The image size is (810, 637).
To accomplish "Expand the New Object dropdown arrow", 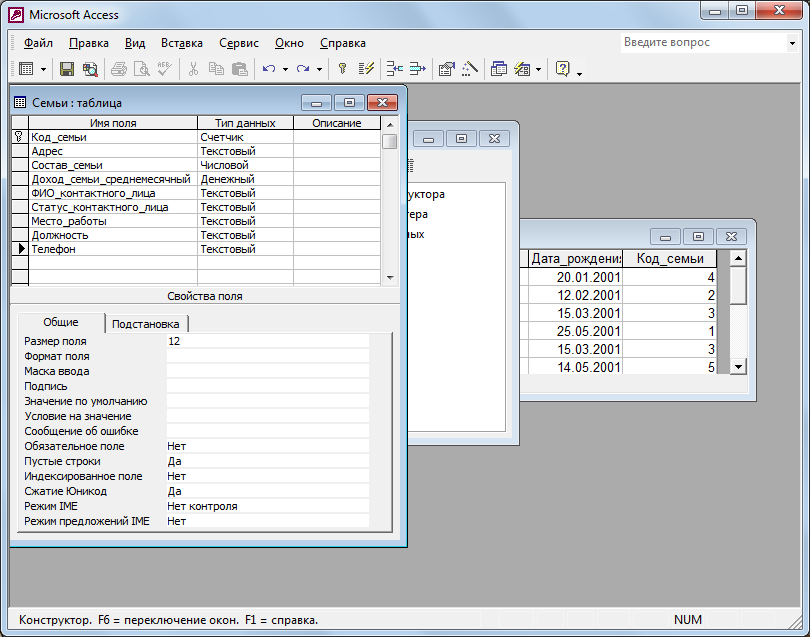I will 539,69.
